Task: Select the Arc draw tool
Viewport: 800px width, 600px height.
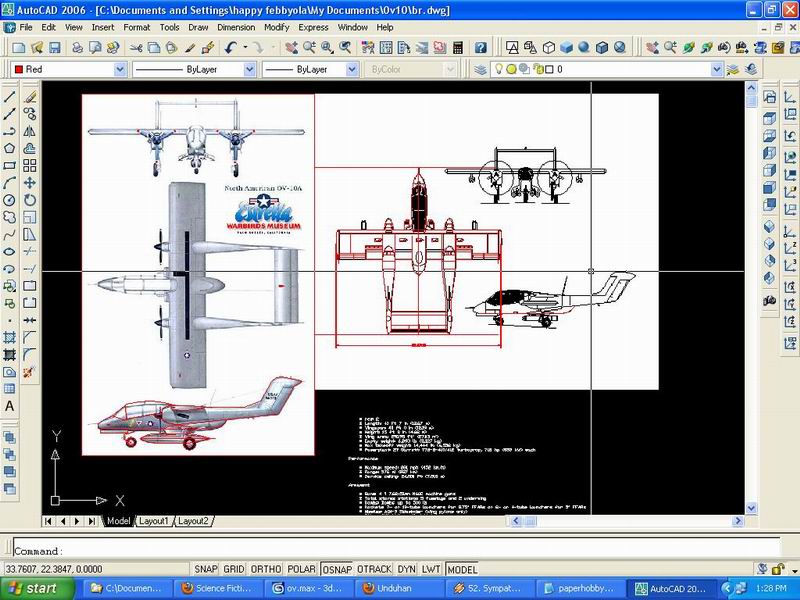Action: pyautogui.click(x=9, y=183)
